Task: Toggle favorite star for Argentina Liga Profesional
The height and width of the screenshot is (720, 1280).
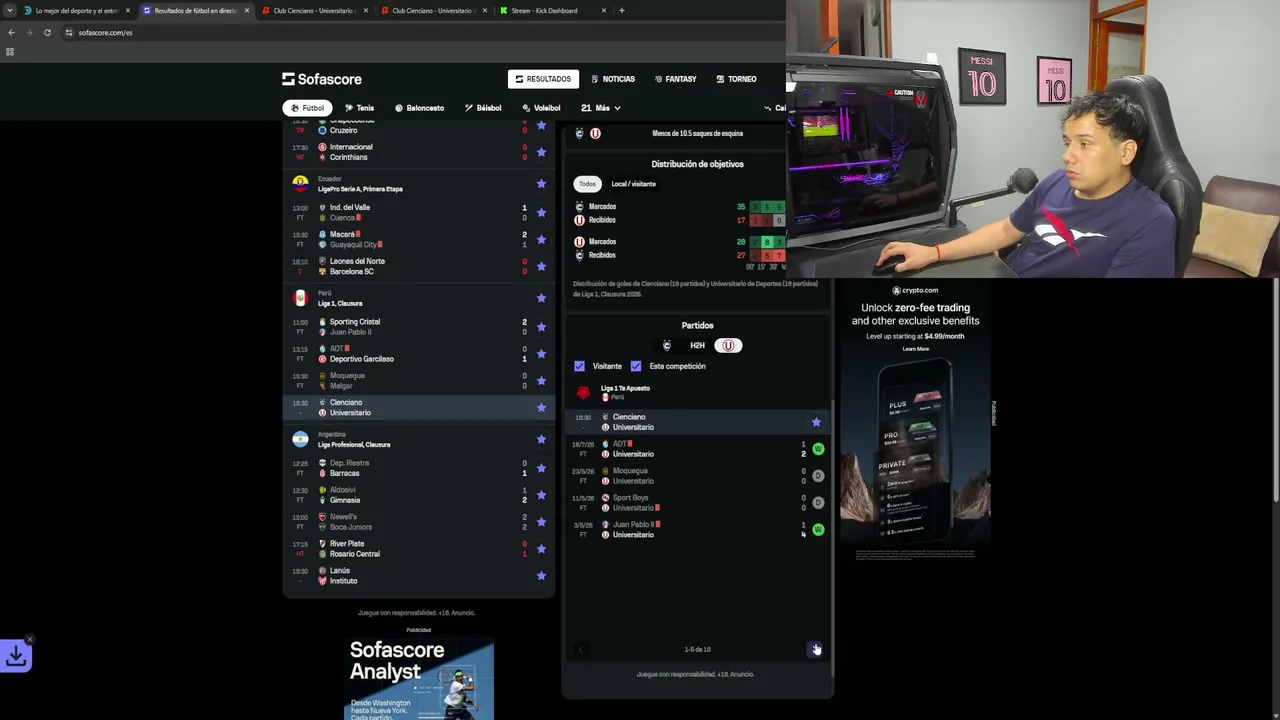Action: pyautogui.click(x=541, y=439)
